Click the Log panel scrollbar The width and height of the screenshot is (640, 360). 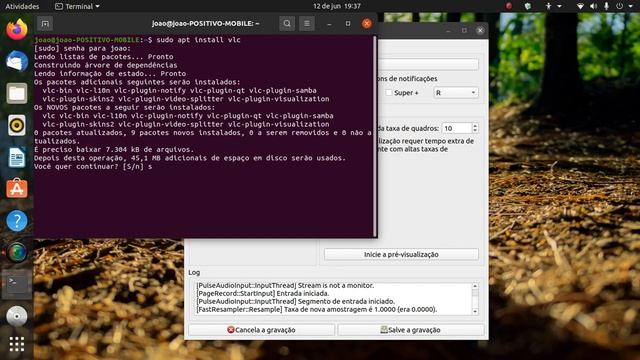(x=475, y=298)
